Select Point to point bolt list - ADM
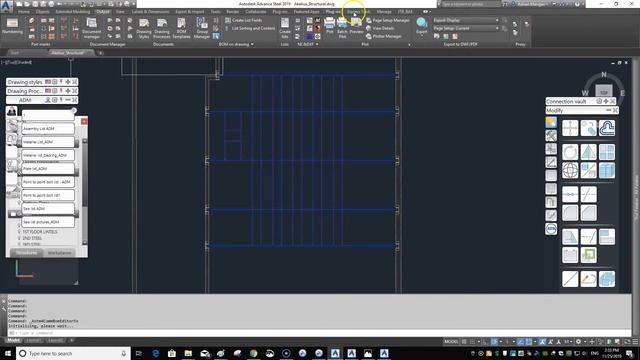 tap(48, 182)
